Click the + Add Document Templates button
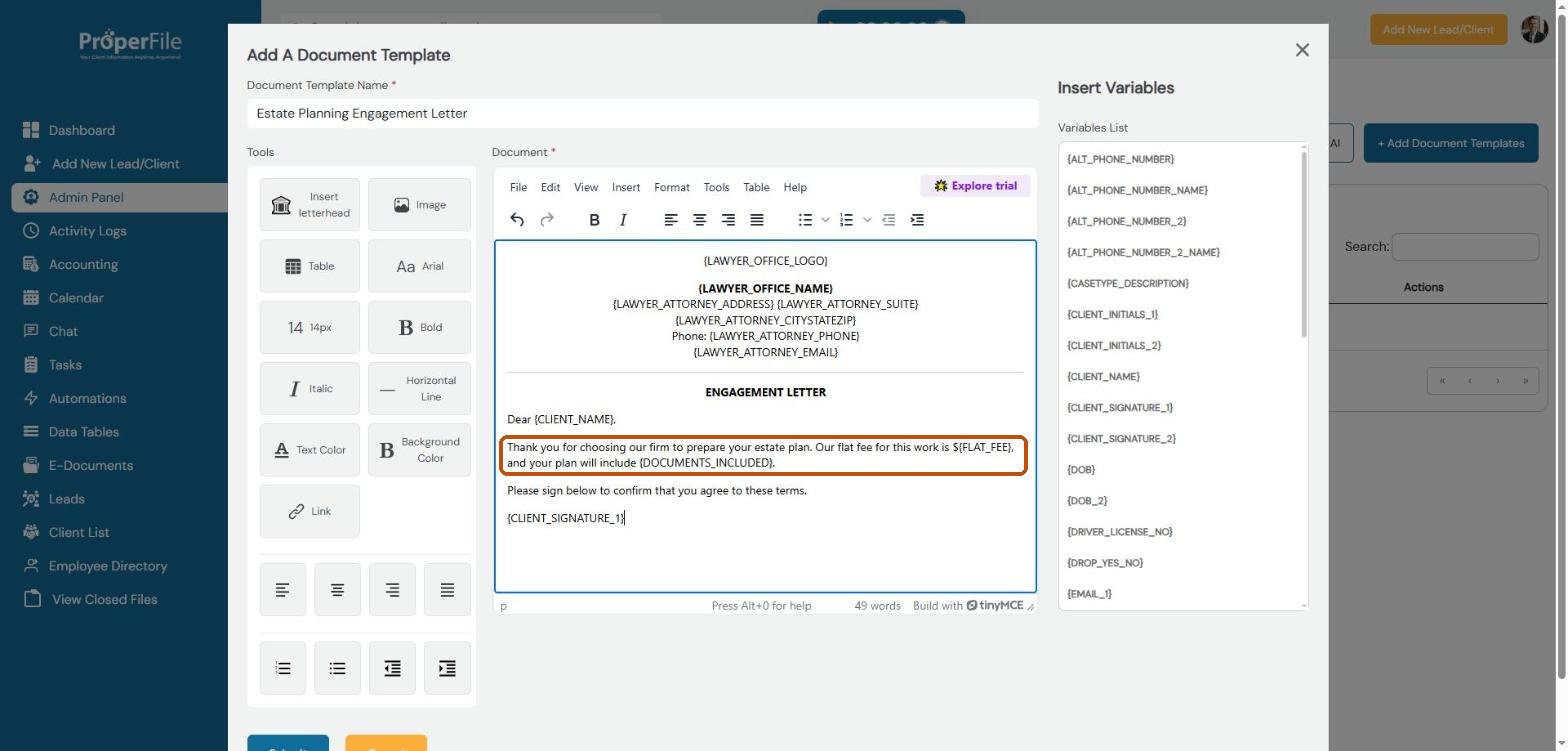1568x751 pixels. tap(1451, 143)
